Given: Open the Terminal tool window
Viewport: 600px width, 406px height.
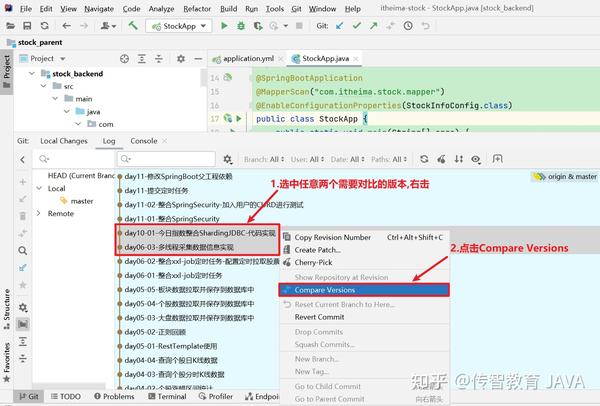Looking at the screenshot, I should 167,396.
